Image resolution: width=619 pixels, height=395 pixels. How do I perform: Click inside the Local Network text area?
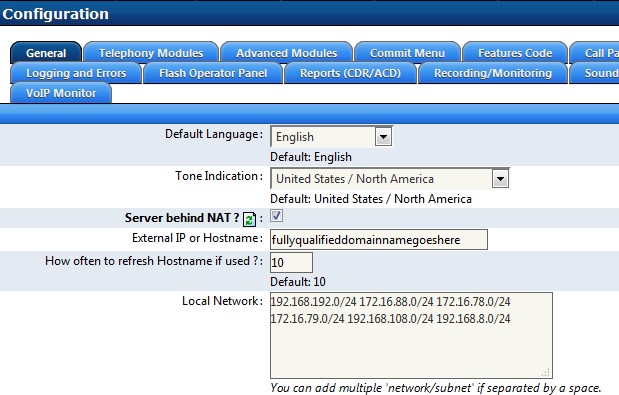pos(411,335)
